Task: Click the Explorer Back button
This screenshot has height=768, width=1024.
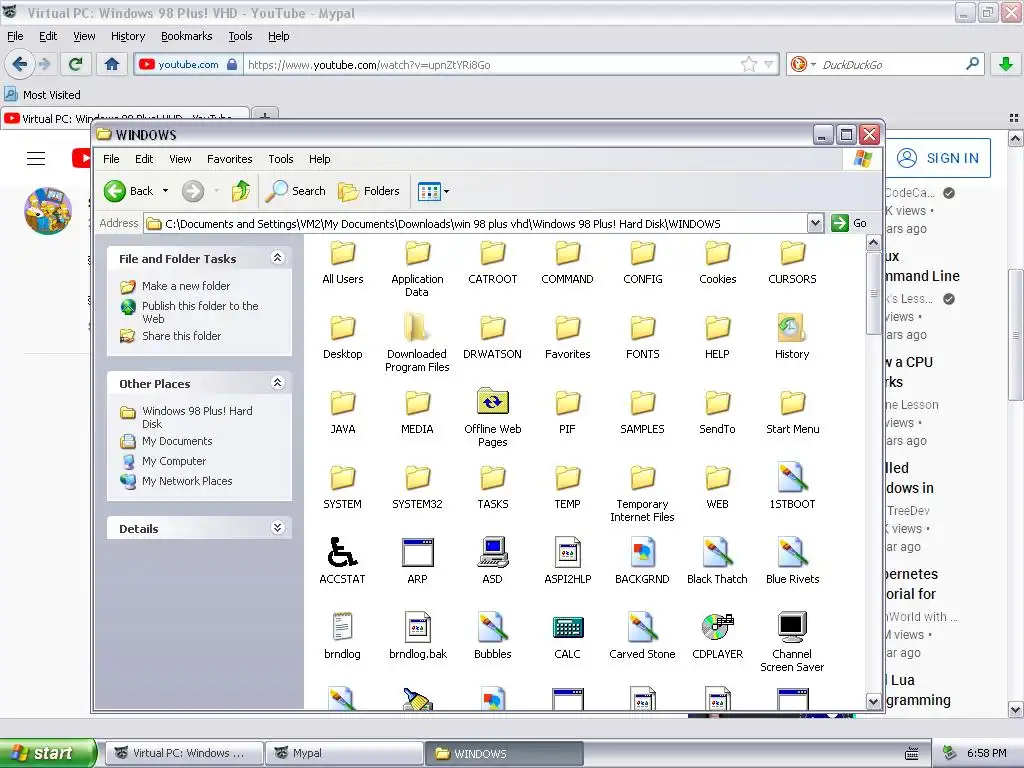Action: click(x=129, y=191)
